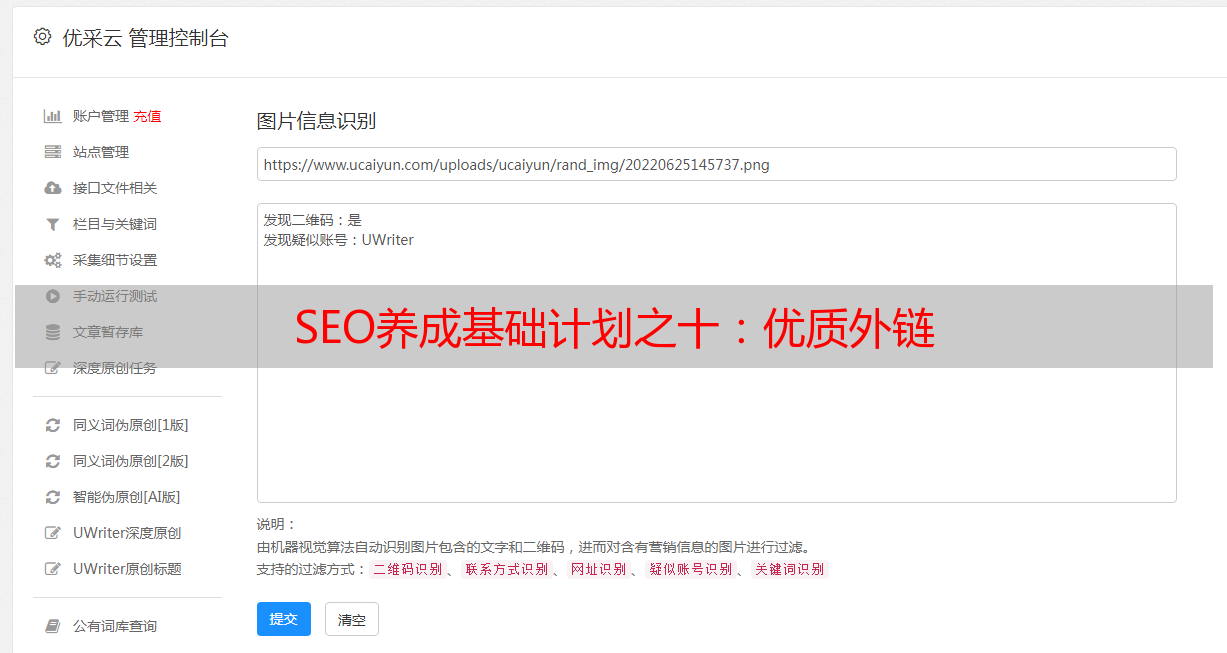Open 文章暂存库 menu item

[108, 332]
